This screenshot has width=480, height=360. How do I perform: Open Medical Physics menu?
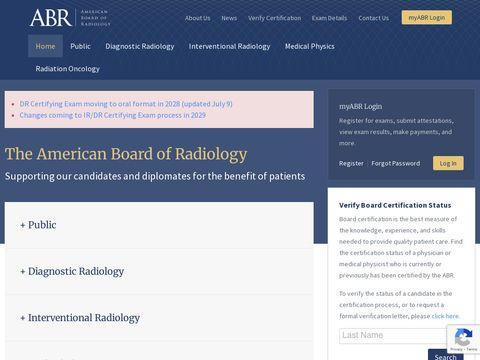click(x=310, y=46)
